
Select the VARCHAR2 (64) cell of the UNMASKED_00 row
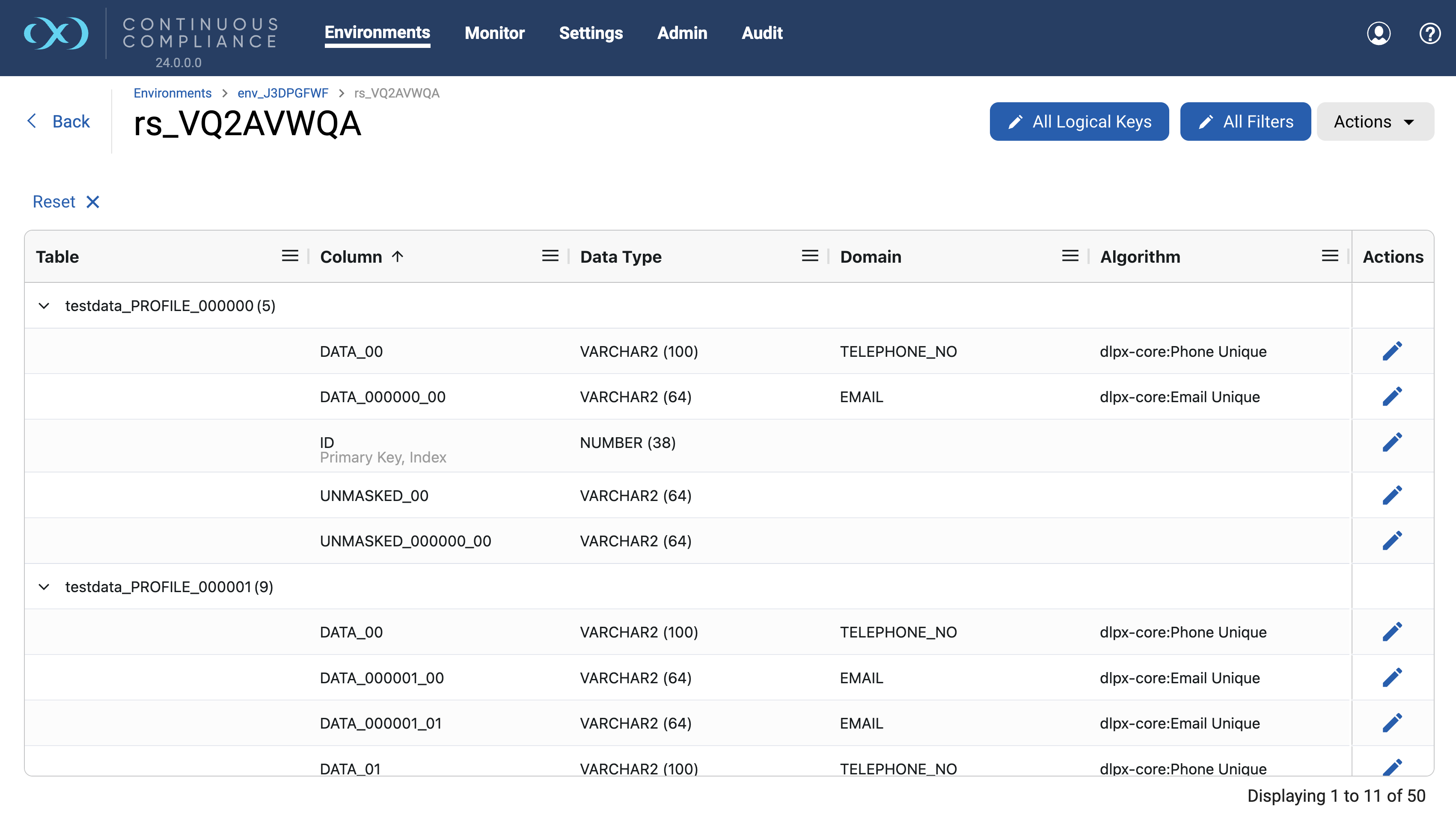click(636, 496)
